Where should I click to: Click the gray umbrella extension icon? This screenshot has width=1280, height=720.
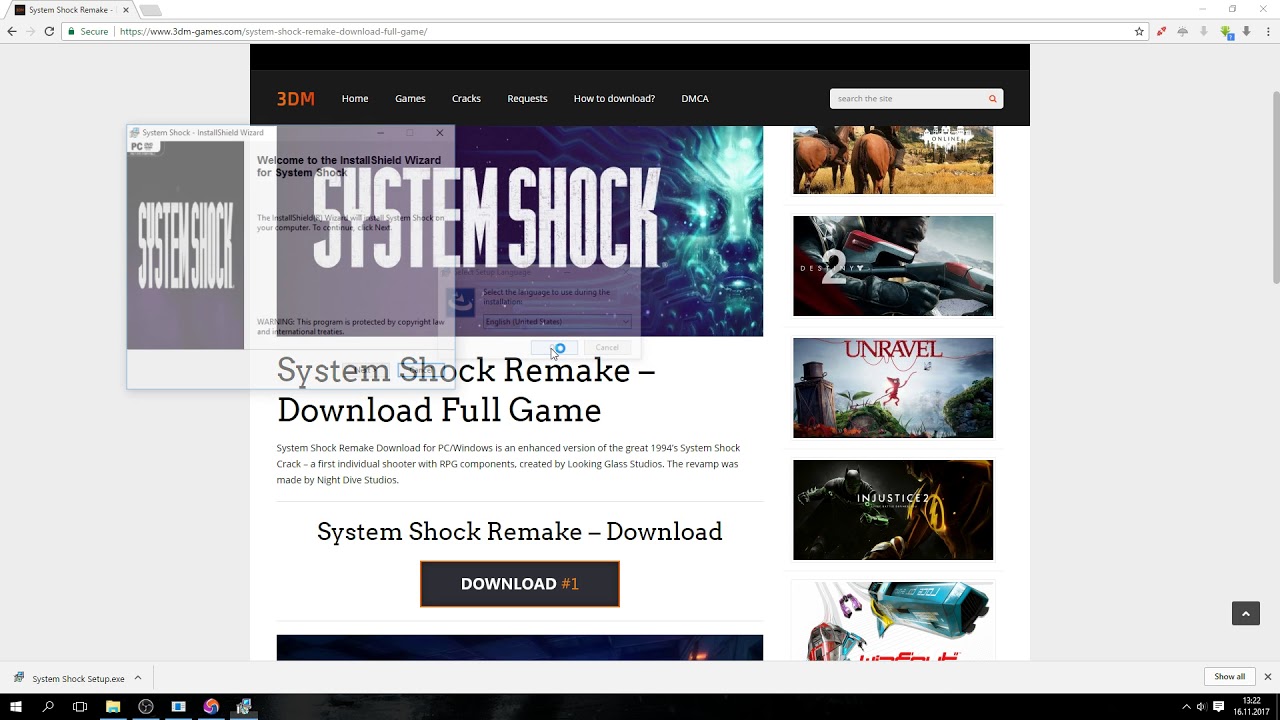point(1182,31)
